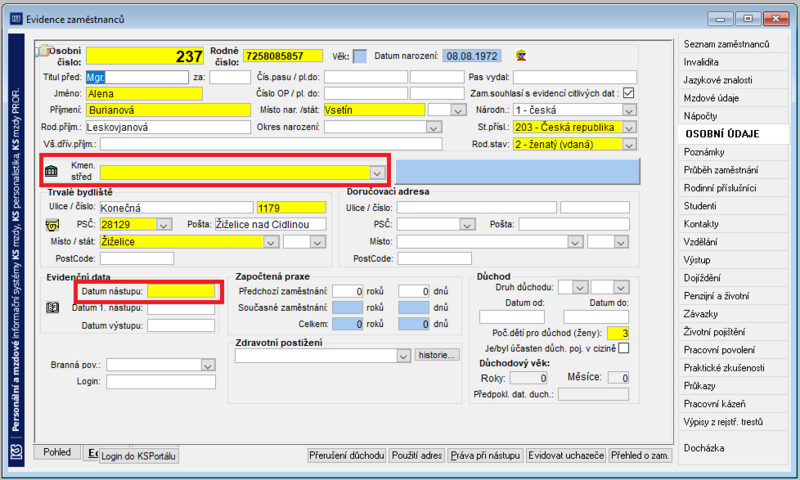Open the Kontakty section
Viewport: 800px width, 480px height.
click(701, 224)
